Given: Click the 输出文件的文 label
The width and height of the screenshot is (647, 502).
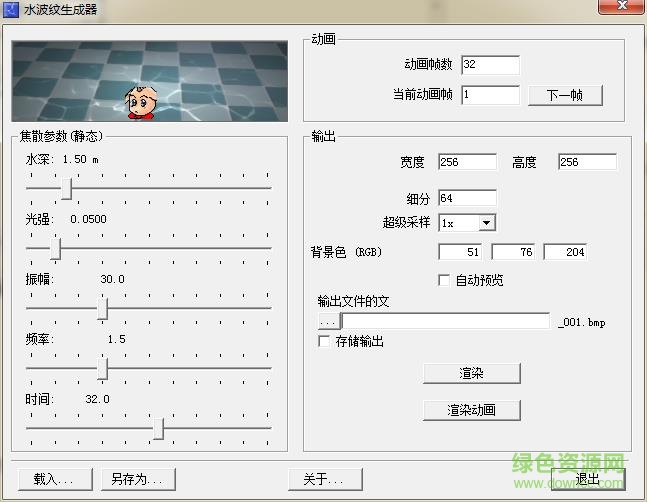Looking at the screenshot, I should tap(353, 301).
